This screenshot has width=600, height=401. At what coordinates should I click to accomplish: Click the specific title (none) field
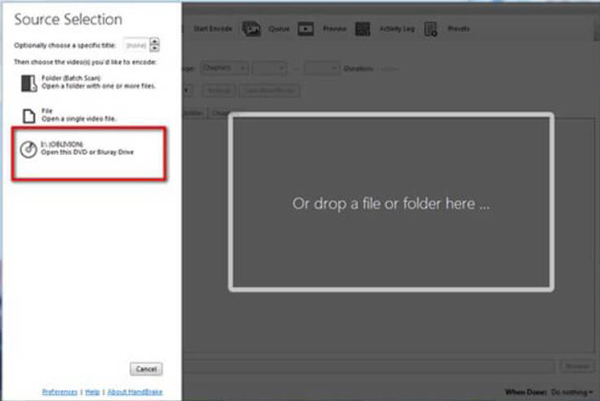click(136, 45)
